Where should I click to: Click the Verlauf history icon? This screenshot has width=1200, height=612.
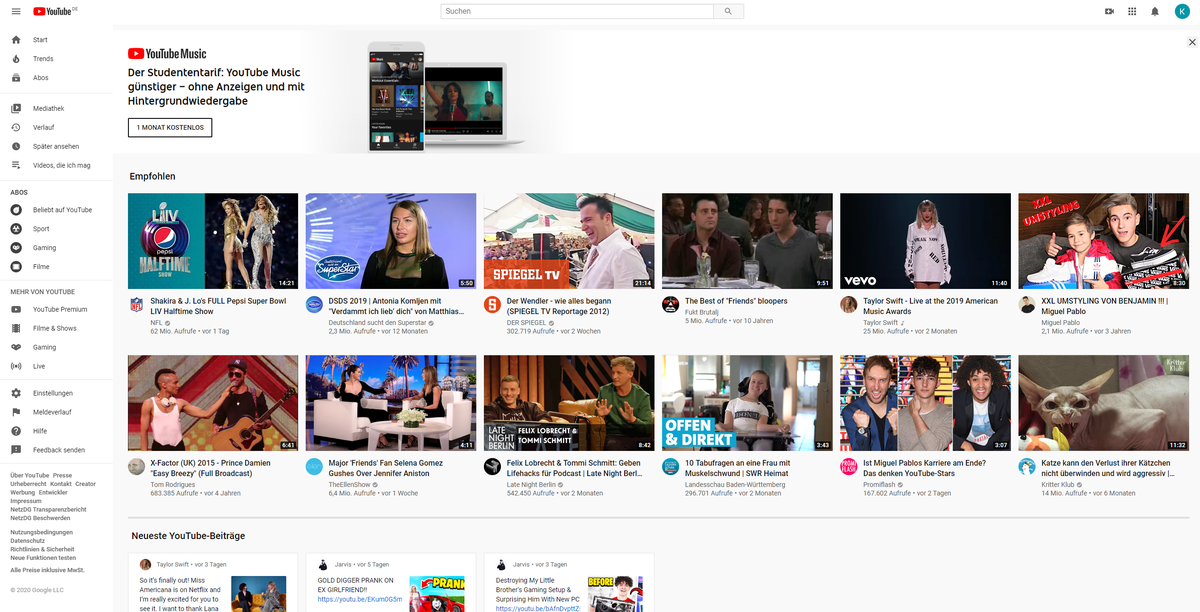16,127
